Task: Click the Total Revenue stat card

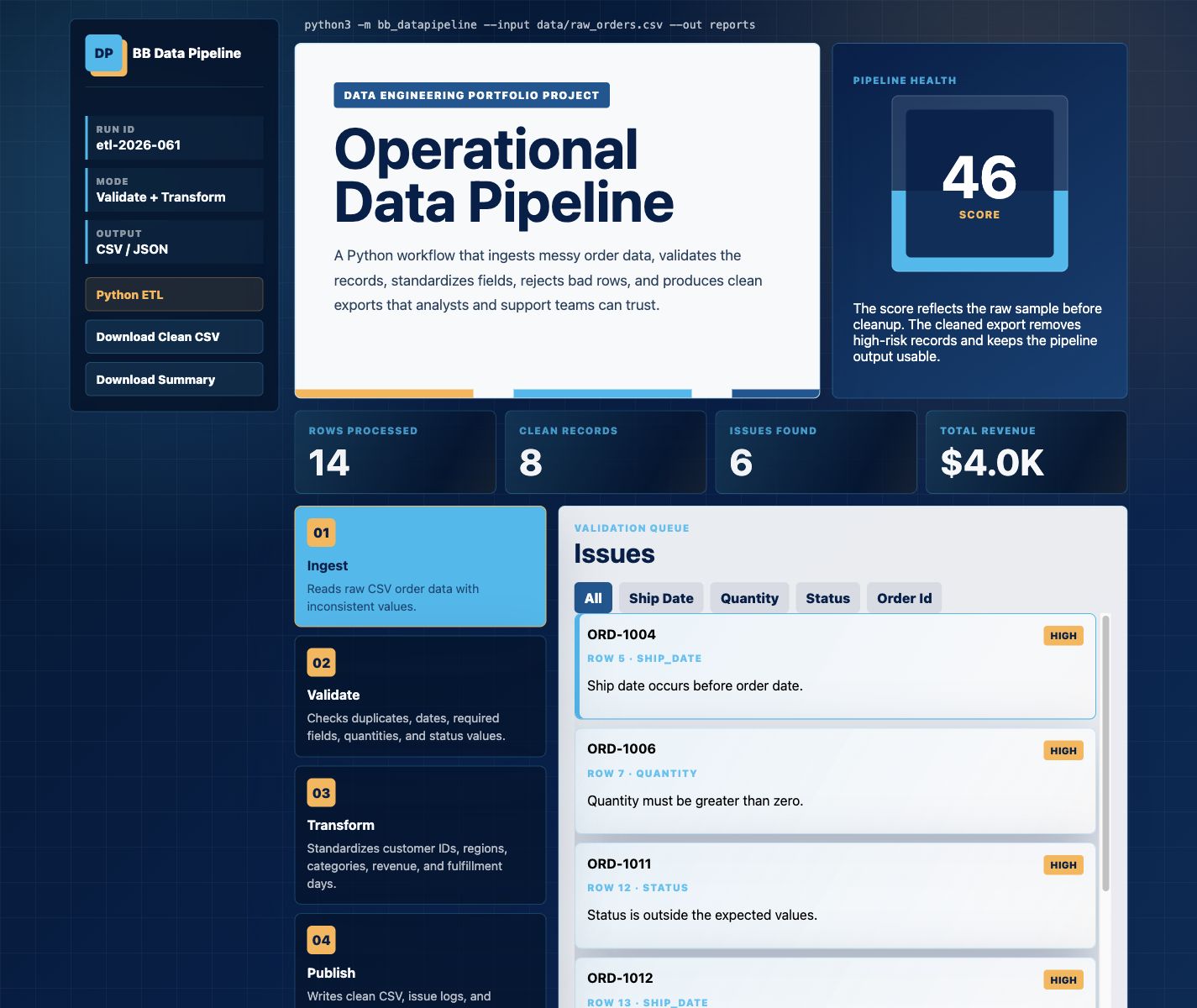Action: click(x=1026, y=452)
